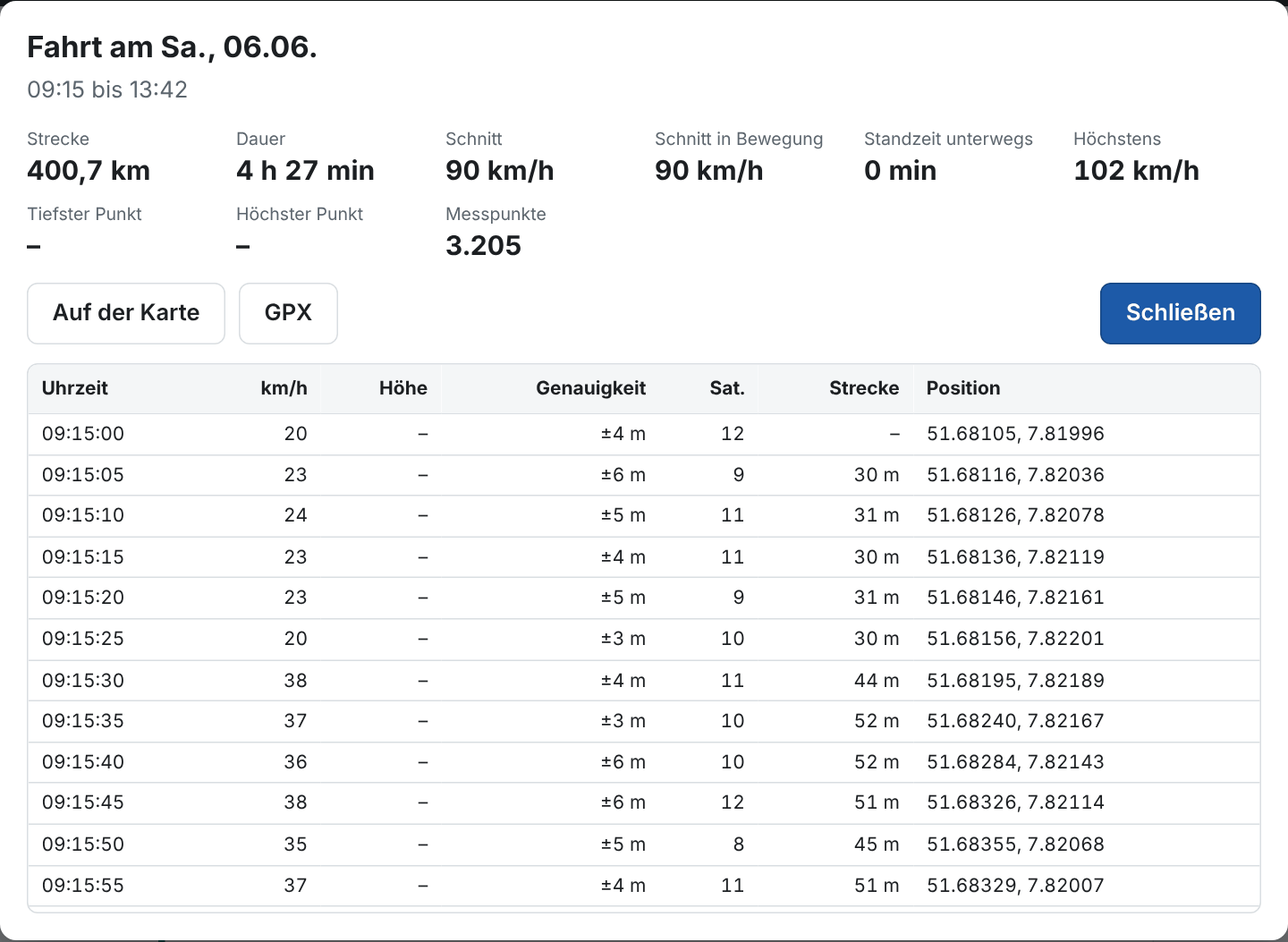Click the Sat. column header

[727, 388]
